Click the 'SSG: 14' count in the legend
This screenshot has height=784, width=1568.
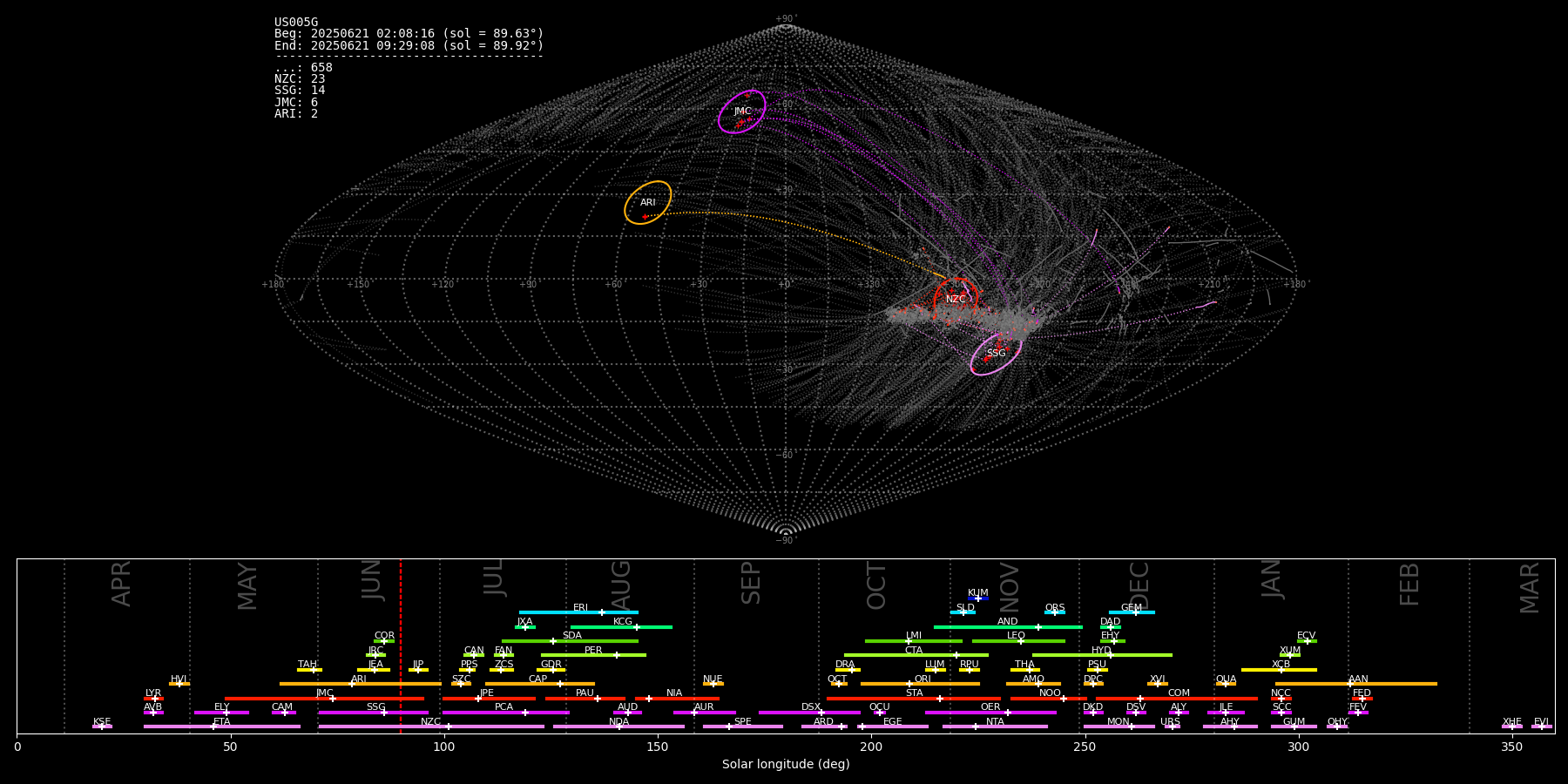pos(300,91)
